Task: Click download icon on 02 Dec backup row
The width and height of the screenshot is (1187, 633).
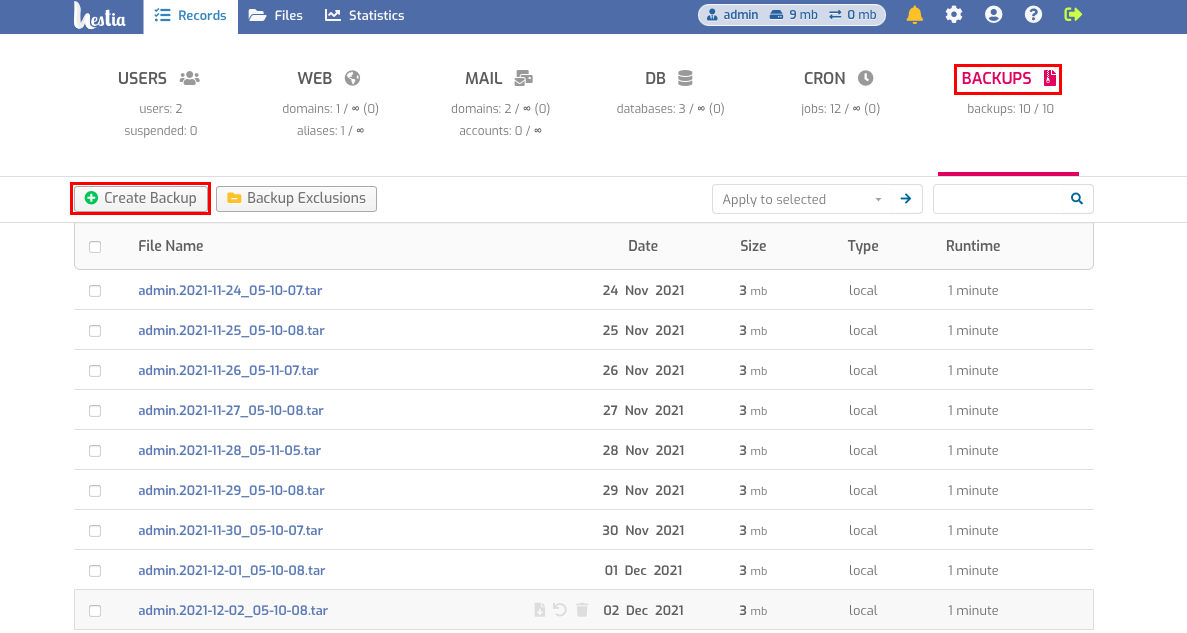Action: [539, 610]
